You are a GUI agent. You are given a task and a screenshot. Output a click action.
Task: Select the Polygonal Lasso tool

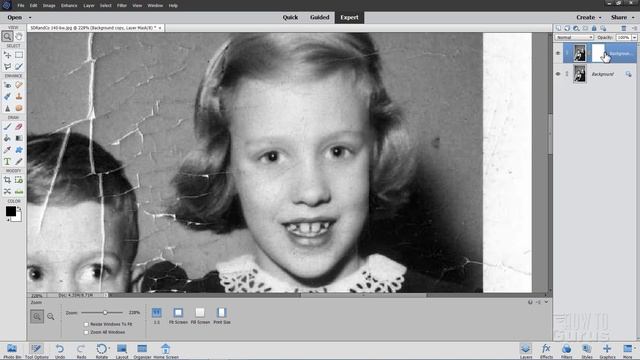7,66
